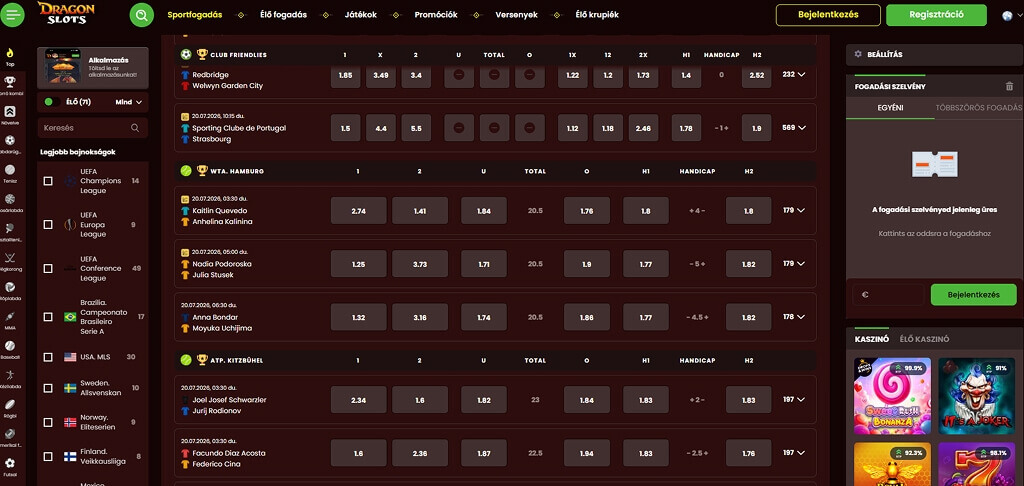Open the Alkalmazás app download banner

[x=93, y=68]
